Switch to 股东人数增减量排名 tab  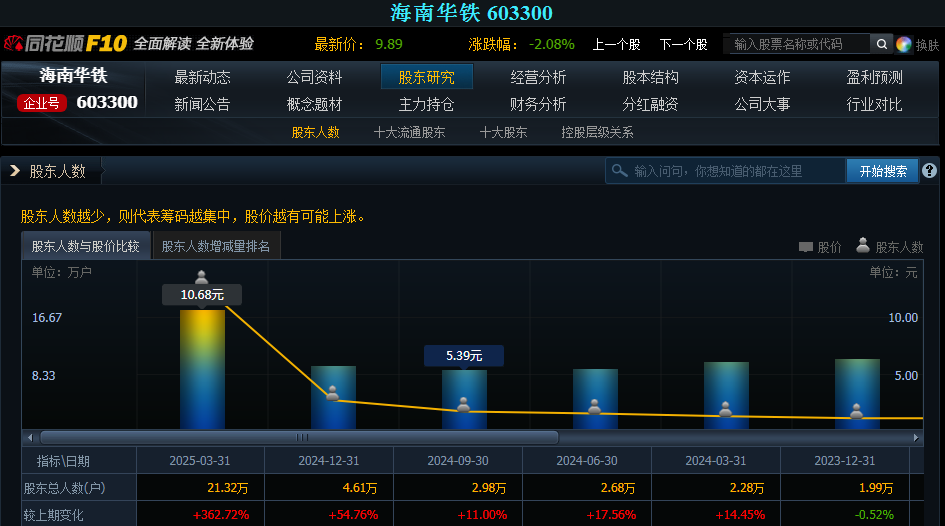click(x=216, y=246)
